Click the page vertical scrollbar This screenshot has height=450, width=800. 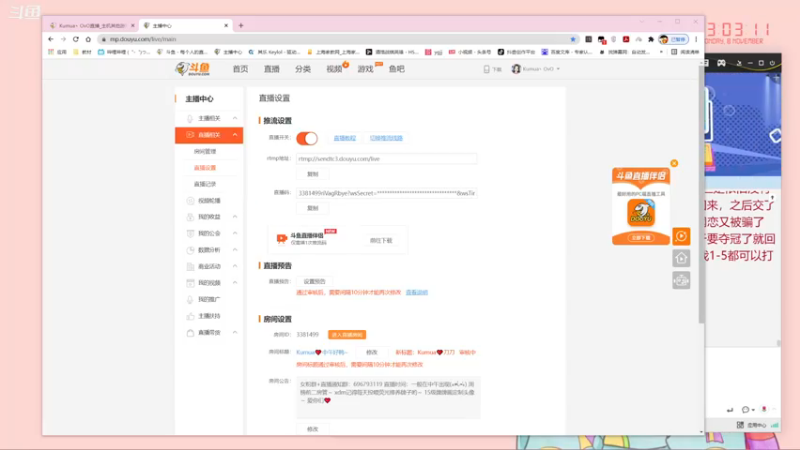click(x=701, y=196)
